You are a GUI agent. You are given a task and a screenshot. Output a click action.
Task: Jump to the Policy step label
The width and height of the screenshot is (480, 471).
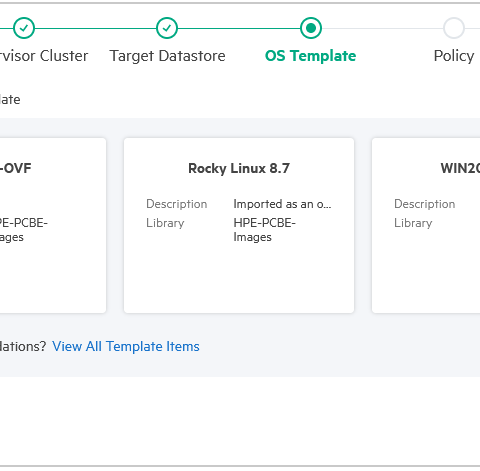pyautogui.click(x=454, y=56)
